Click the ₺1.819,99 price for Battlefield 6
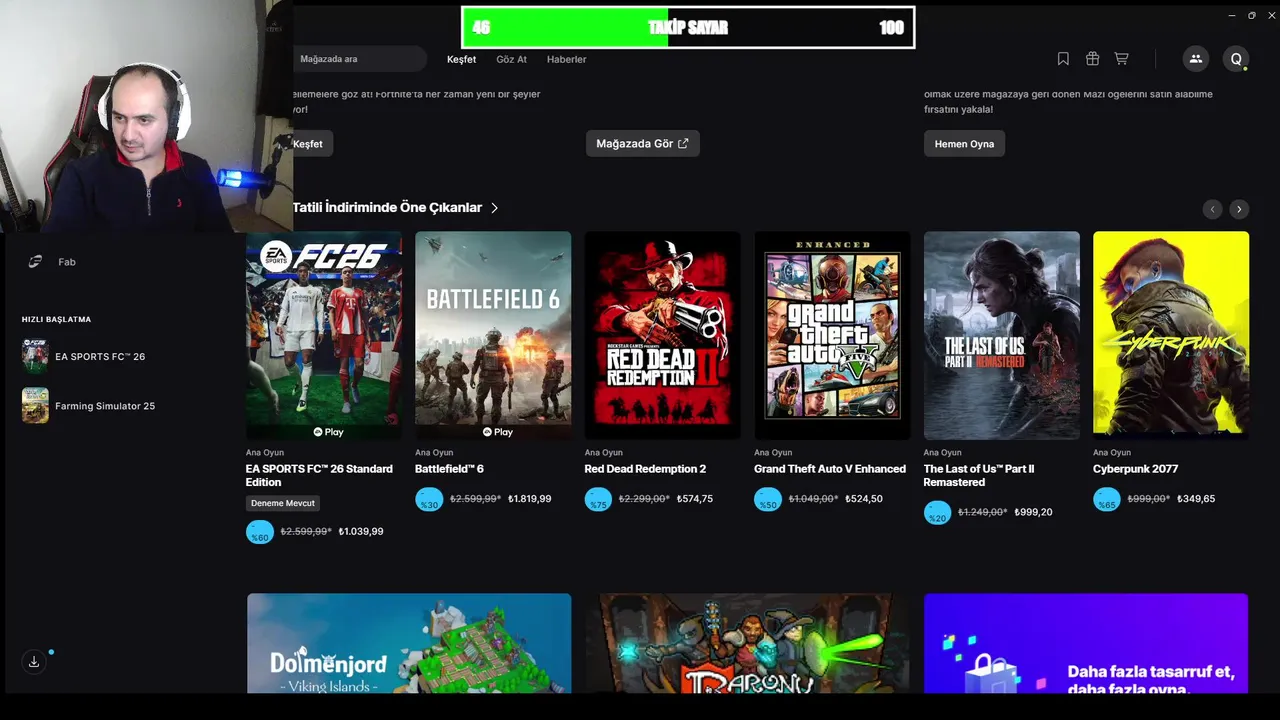1280x720 pixels. tap(530, 499)
